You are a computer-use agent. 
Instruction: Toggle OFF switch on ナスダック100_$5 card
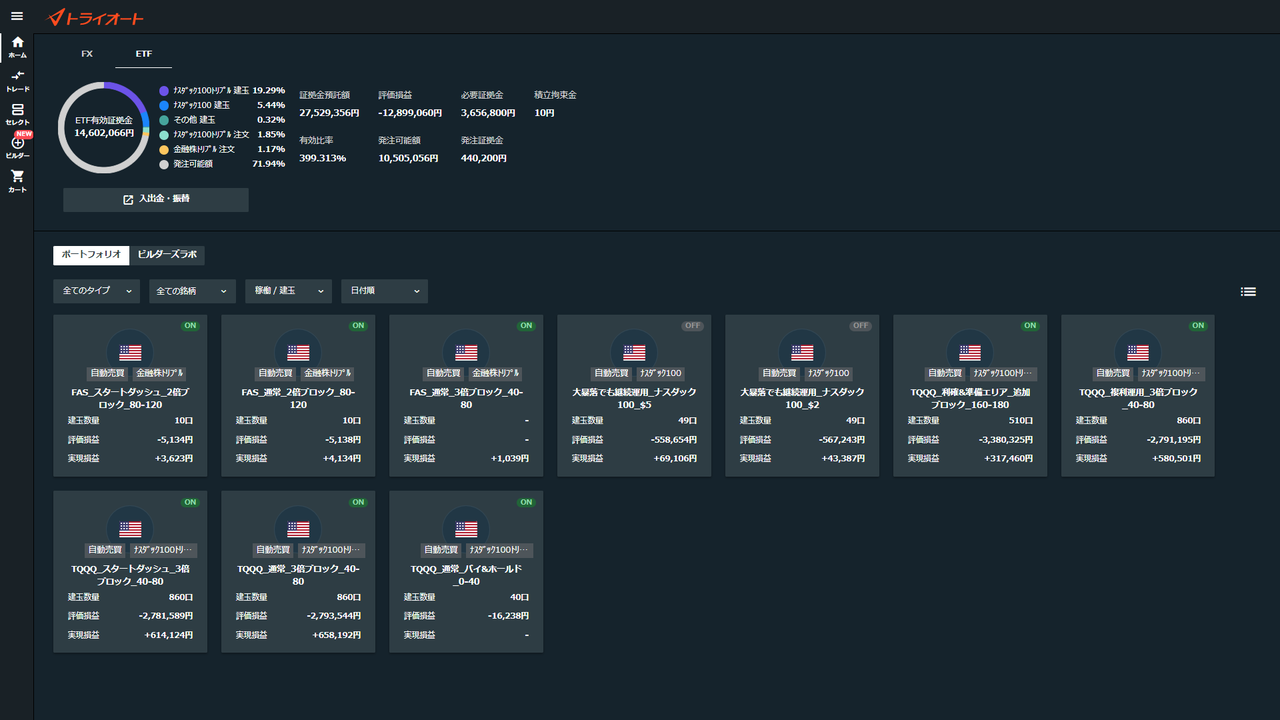693,326
